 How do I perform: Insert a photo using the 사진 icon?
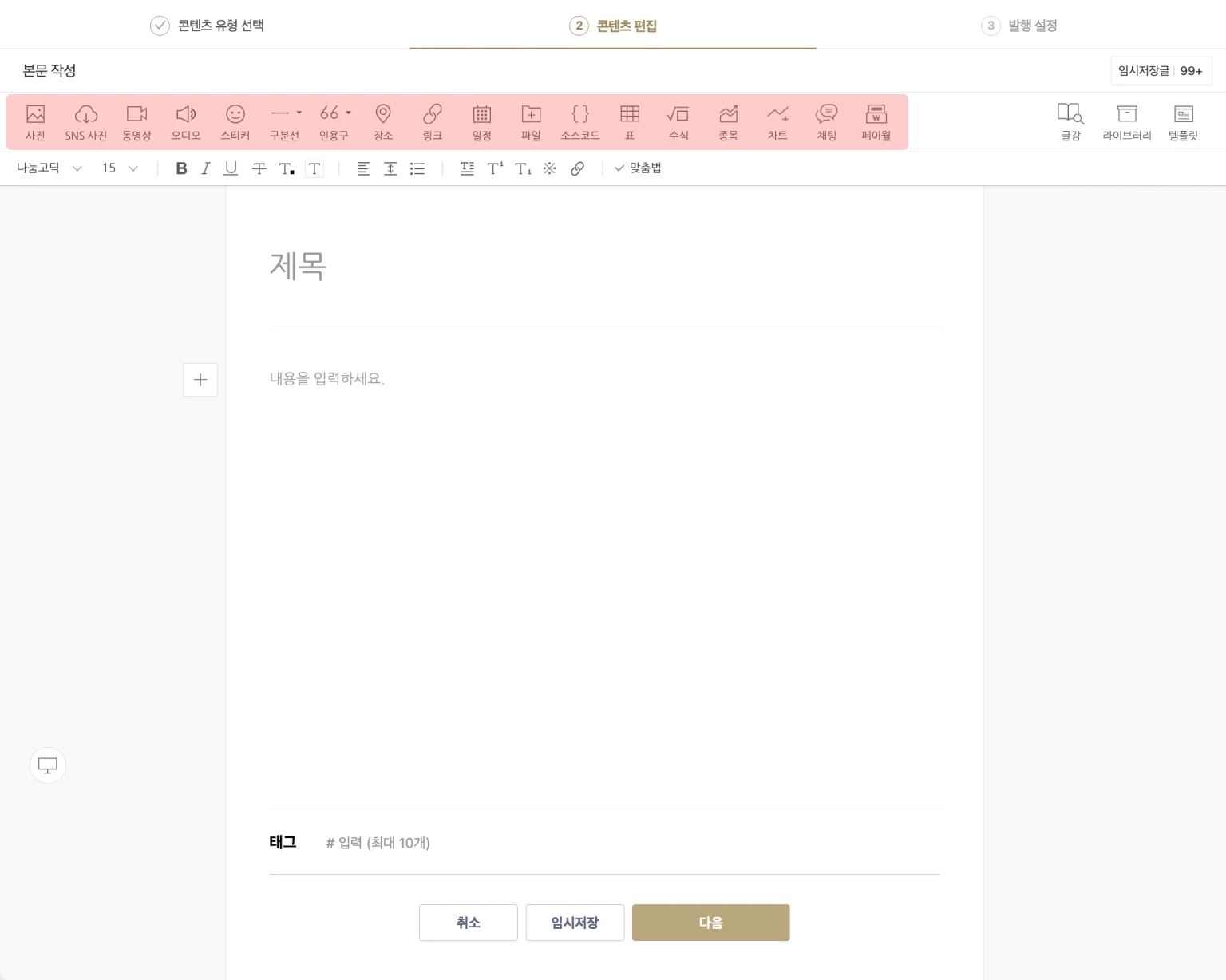(x=35, y=122)
